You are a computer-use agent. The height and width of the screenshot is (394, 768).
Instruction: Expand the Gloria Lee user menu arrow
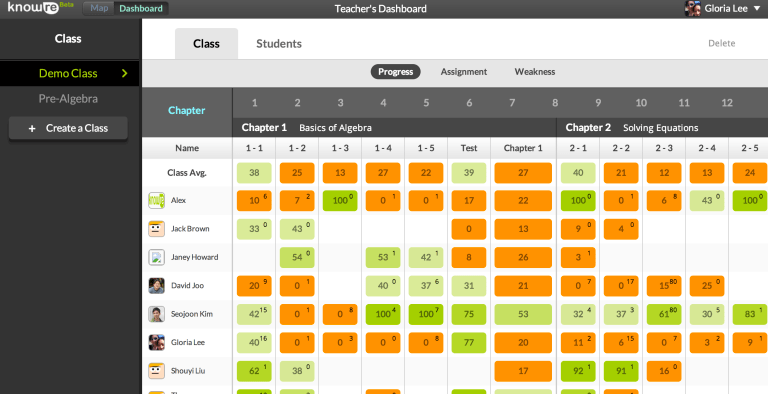pyautogui.click(x=757, y=9)
